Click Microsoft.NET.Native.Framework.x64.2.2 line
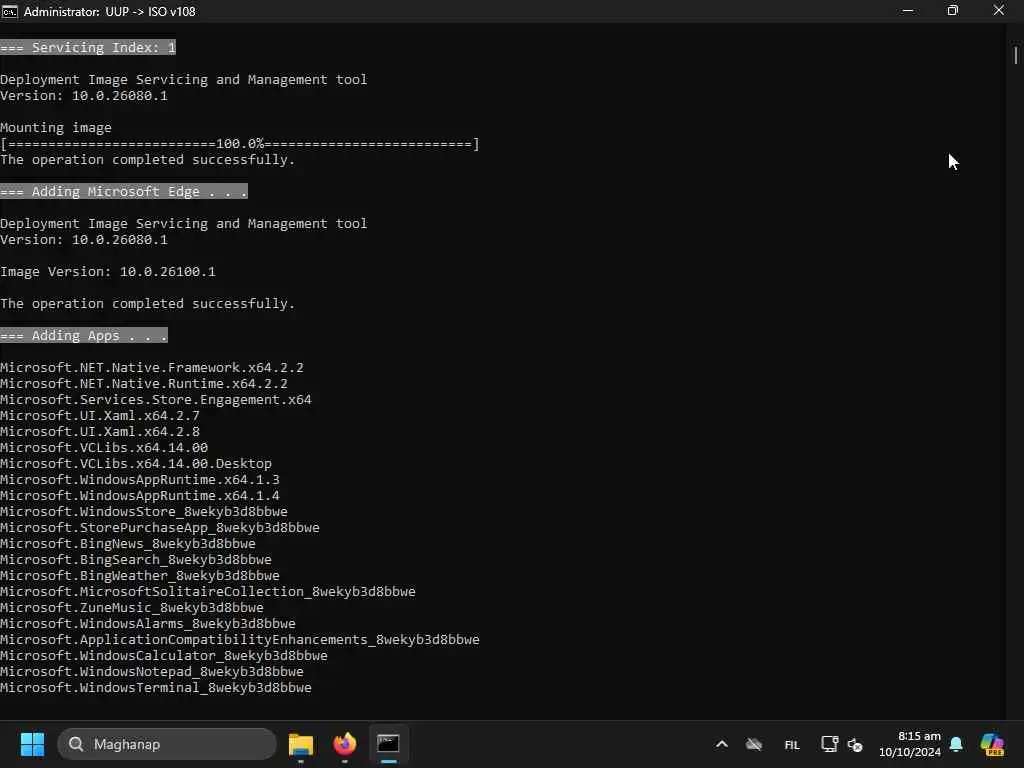The height and width of the screenshot is (768, 1024). tap(152, 368)
